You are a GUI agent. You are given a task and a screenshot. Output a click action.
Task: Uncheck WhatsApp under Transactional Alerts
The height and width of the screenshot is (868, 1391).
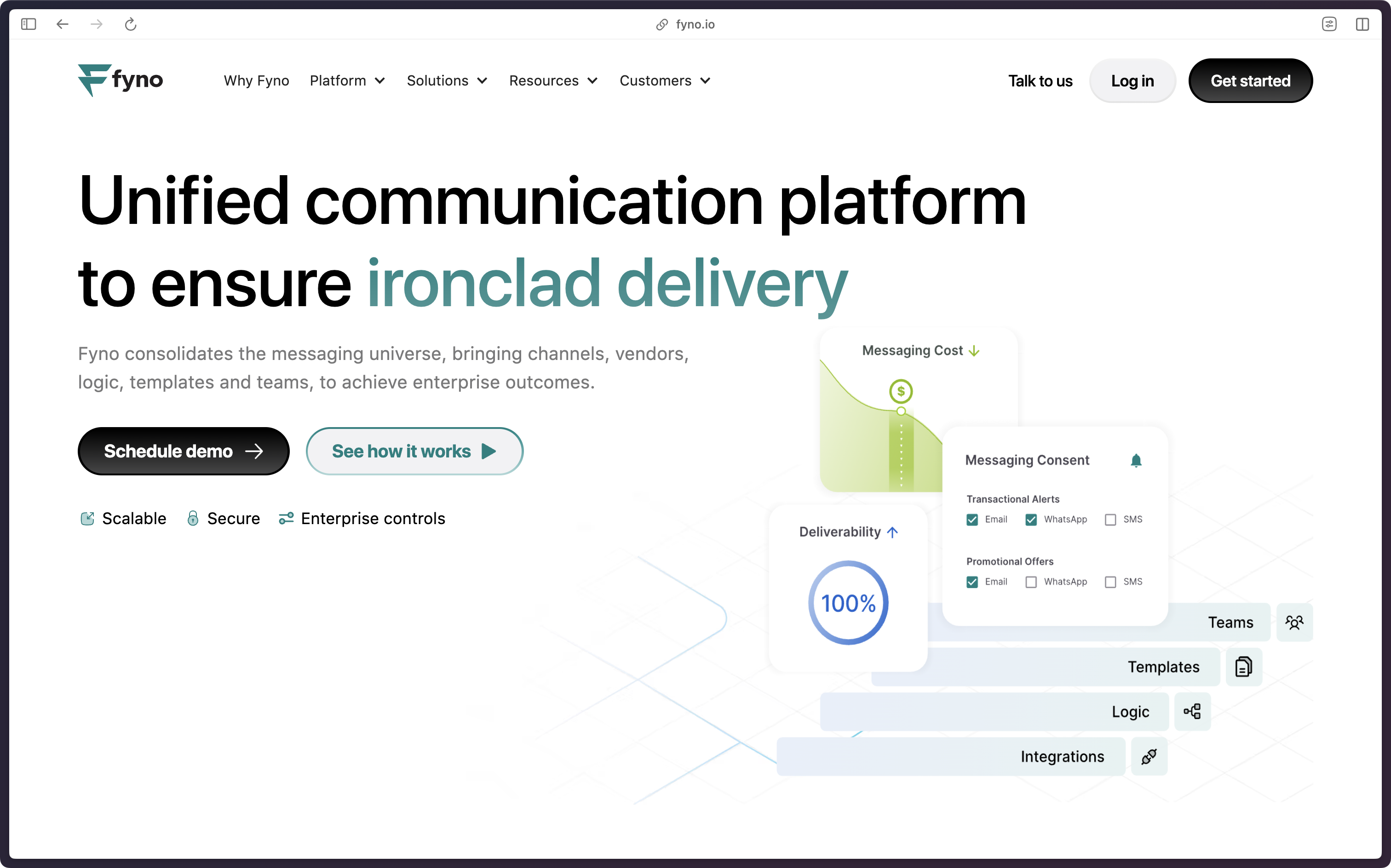pos(1031,520)
